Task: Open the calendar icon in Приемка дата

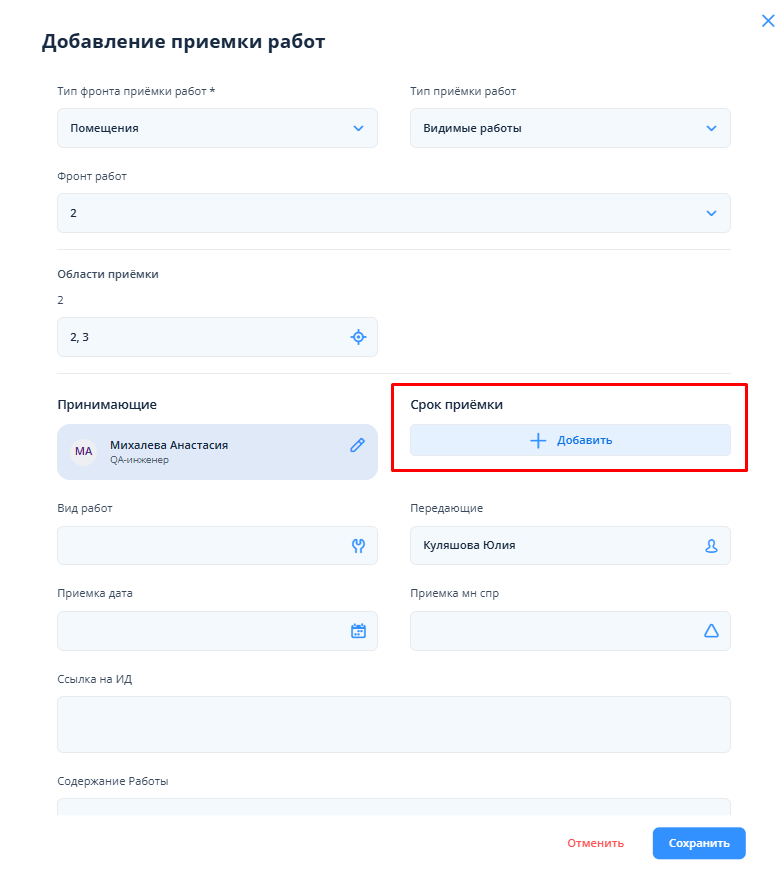Action: point(358,631)
